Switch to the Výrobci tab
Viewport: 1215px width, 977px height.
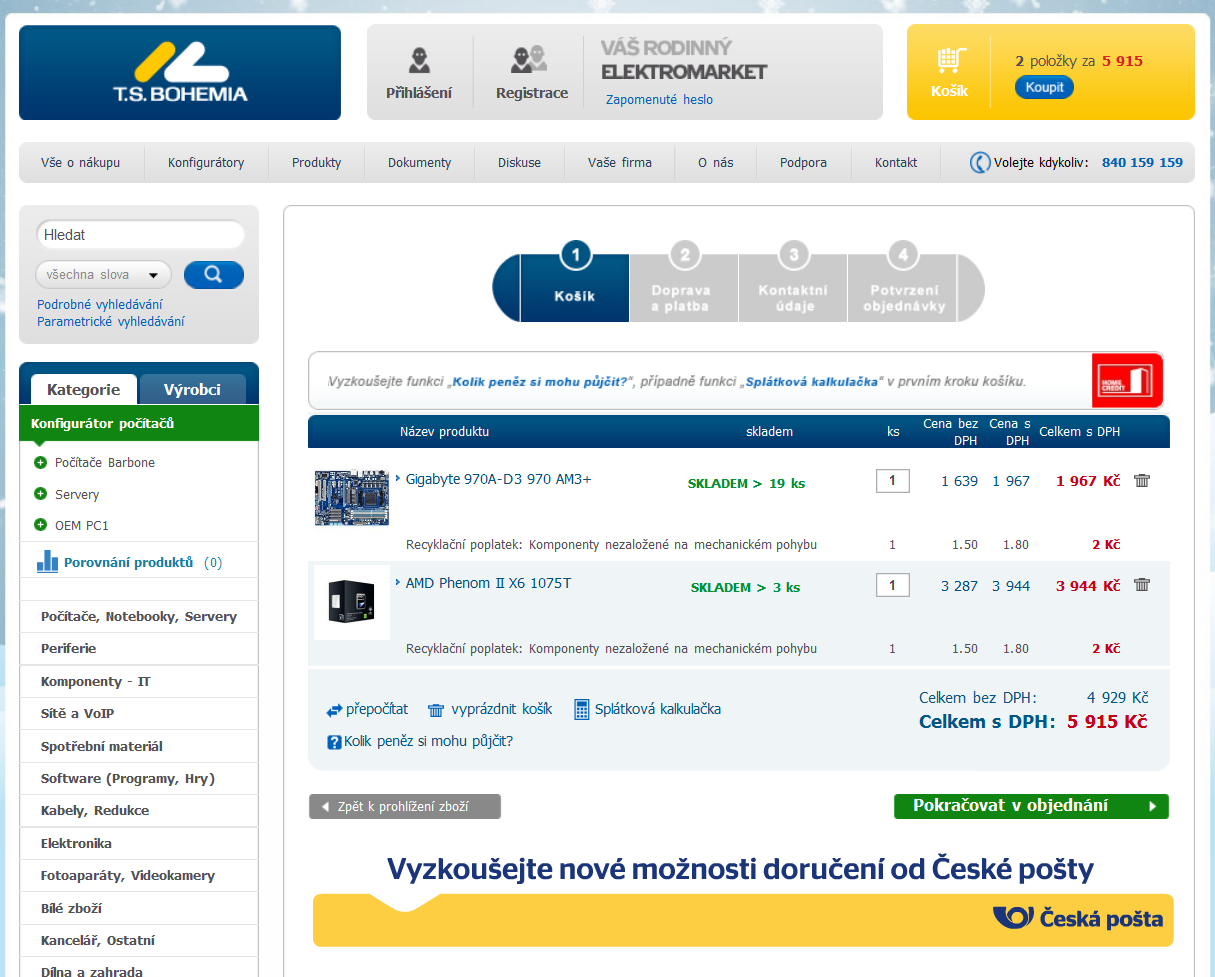click(x=192, y=390)
